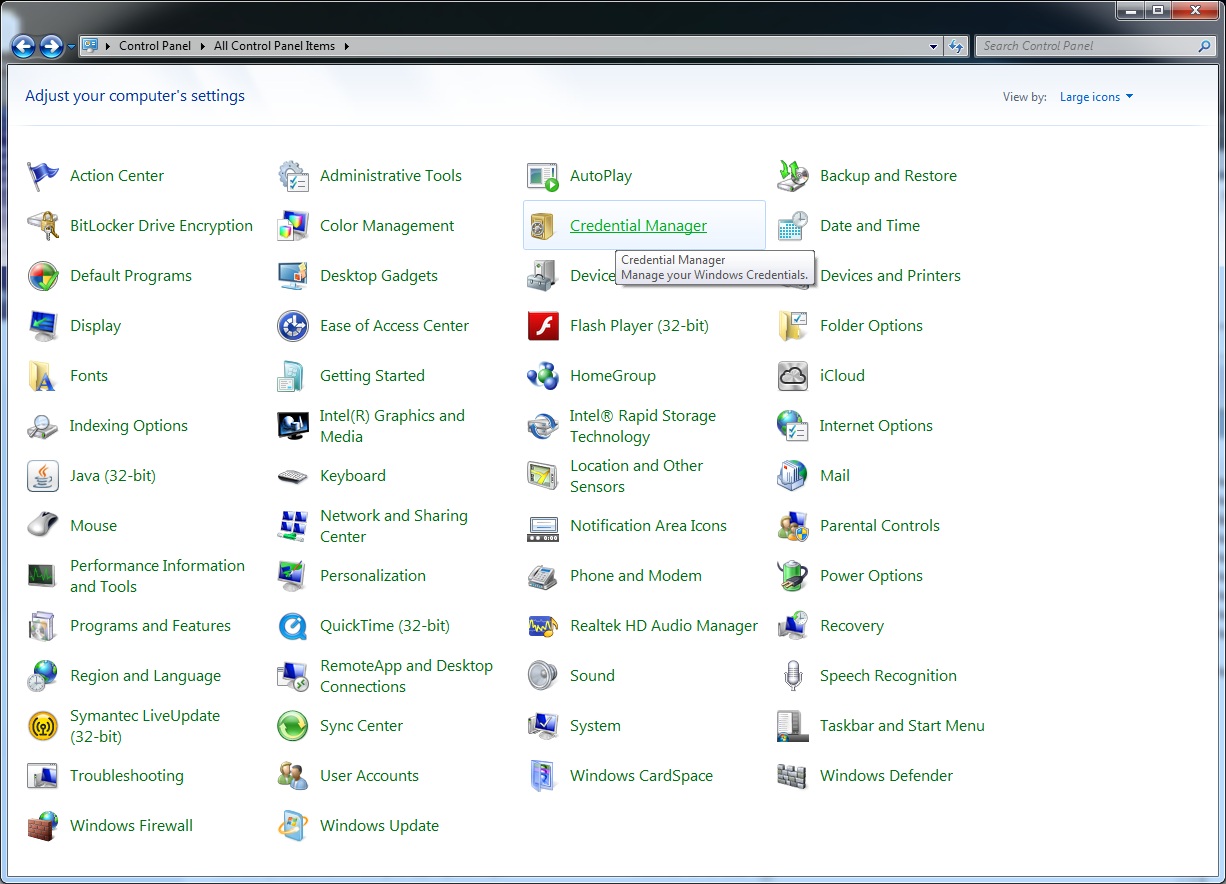The image size is (1226, 884).
Task: Click the Windows Firewall brick wall icon
Action: [42, 826]
